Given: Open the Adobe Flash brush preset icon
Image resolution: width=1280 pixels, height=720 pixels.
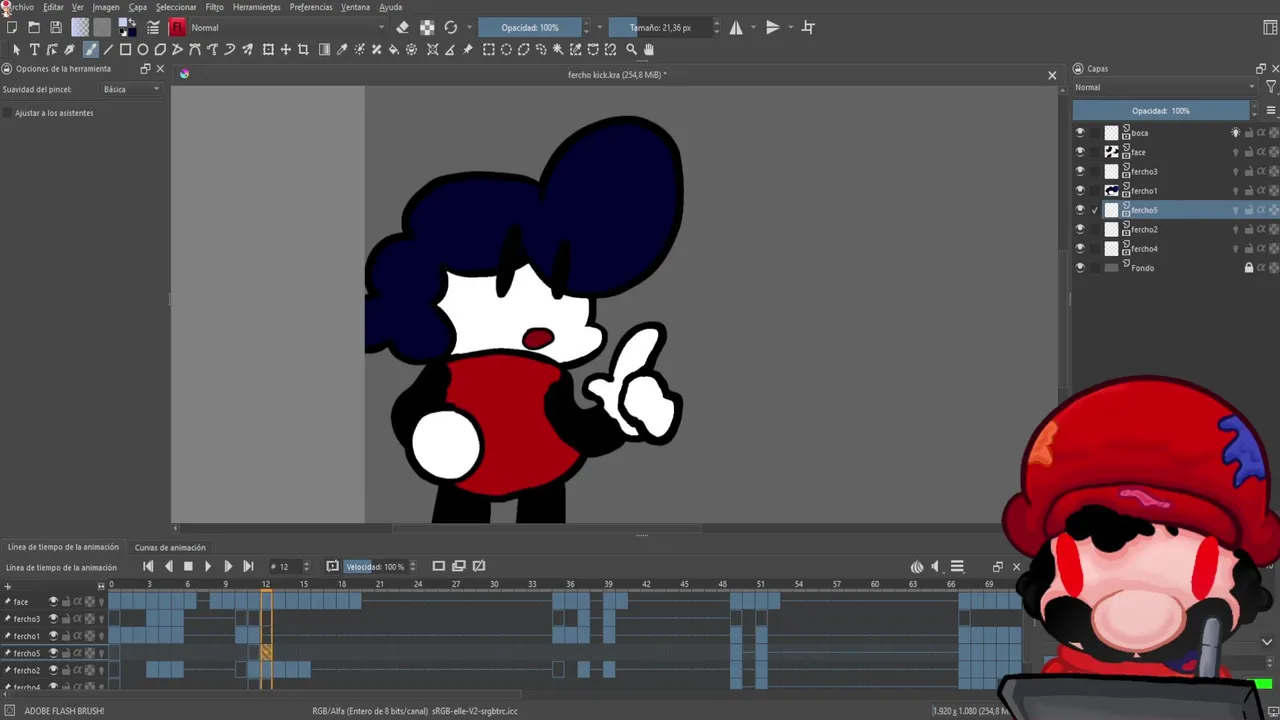Looking at the screenshot, I should click(x=177, y=28).
